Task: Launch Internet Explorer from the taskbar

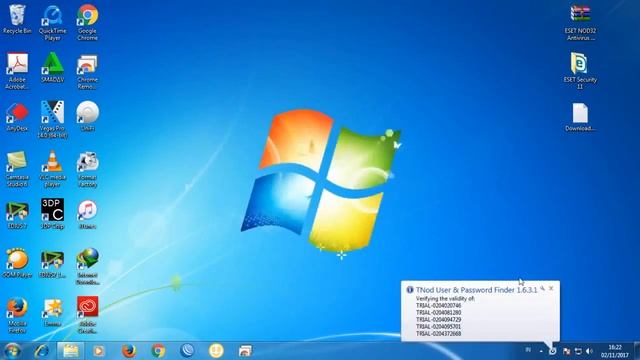Action: pos(41,351)
